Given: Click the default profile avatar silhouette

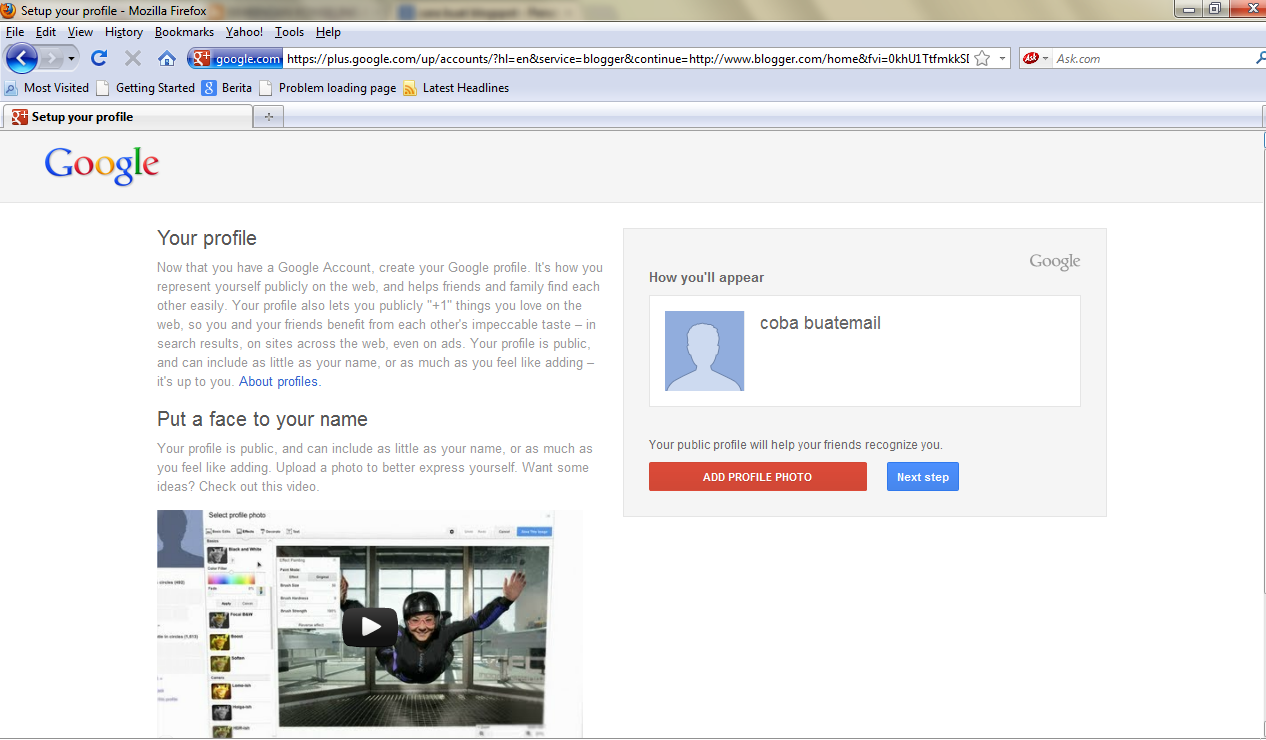Looking at the screenshot, I should click(x=704, y=351).
